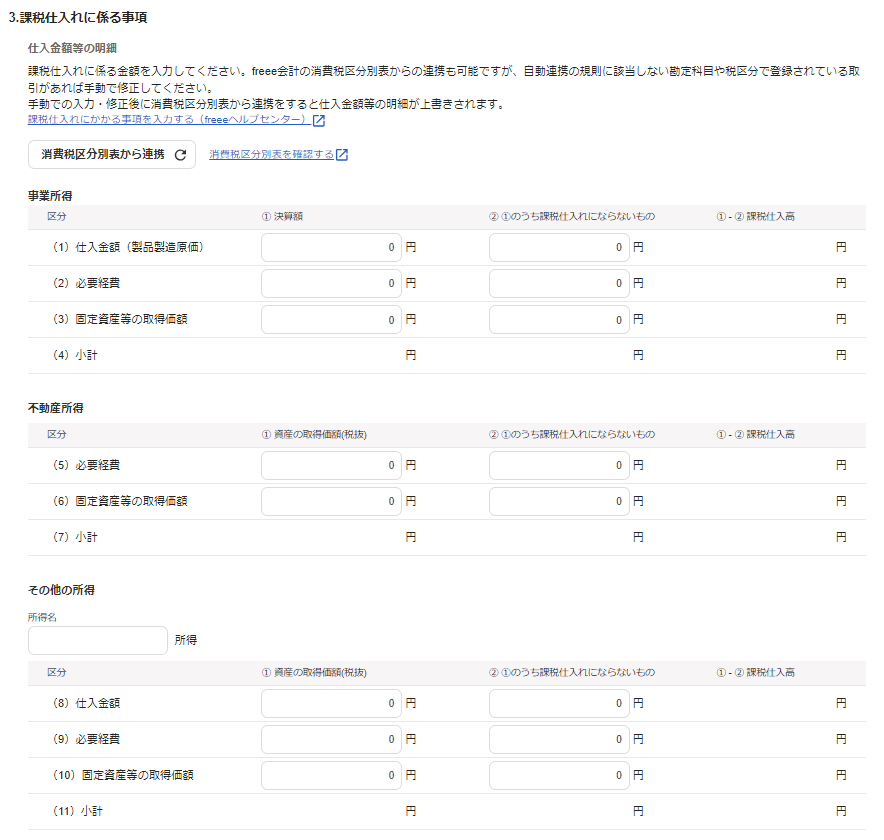Click the 事業所得 section title
Viewport: 884px width, 840px height.
pos(50,196)
